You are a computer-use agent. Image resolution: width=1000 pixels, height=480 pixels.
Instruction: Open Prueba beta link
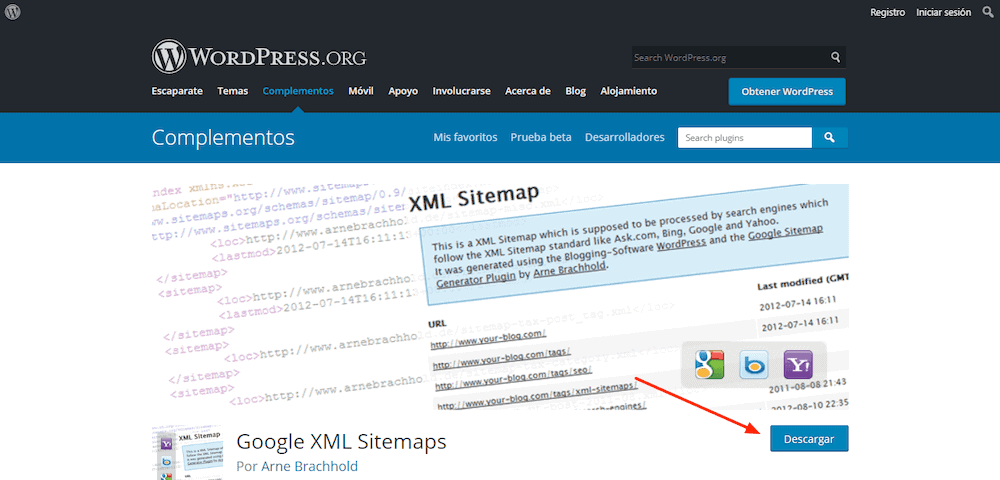(x=541, y=138)
